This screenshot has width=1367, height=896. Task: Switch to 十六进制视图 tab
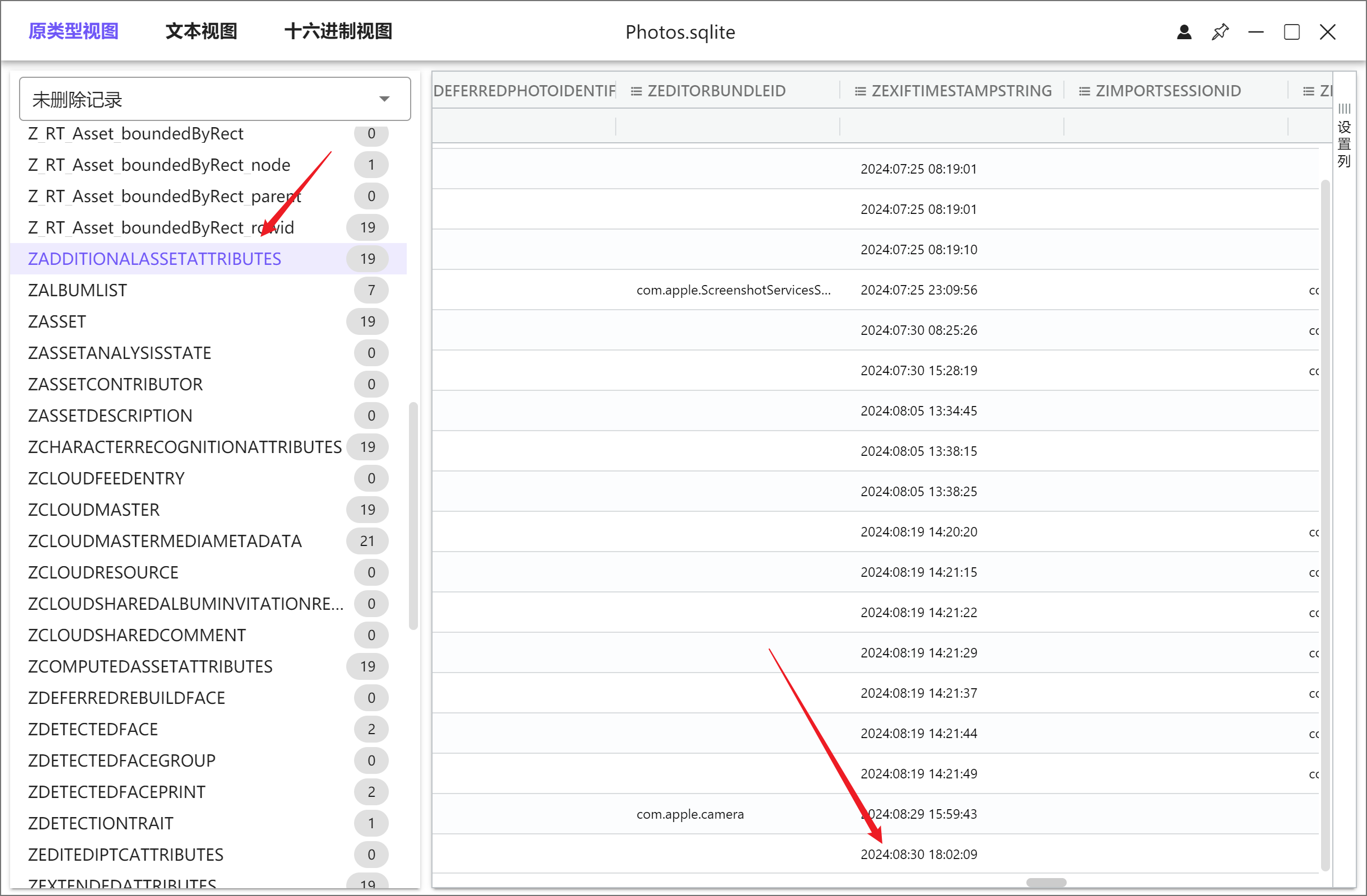[x=338, y=31]
